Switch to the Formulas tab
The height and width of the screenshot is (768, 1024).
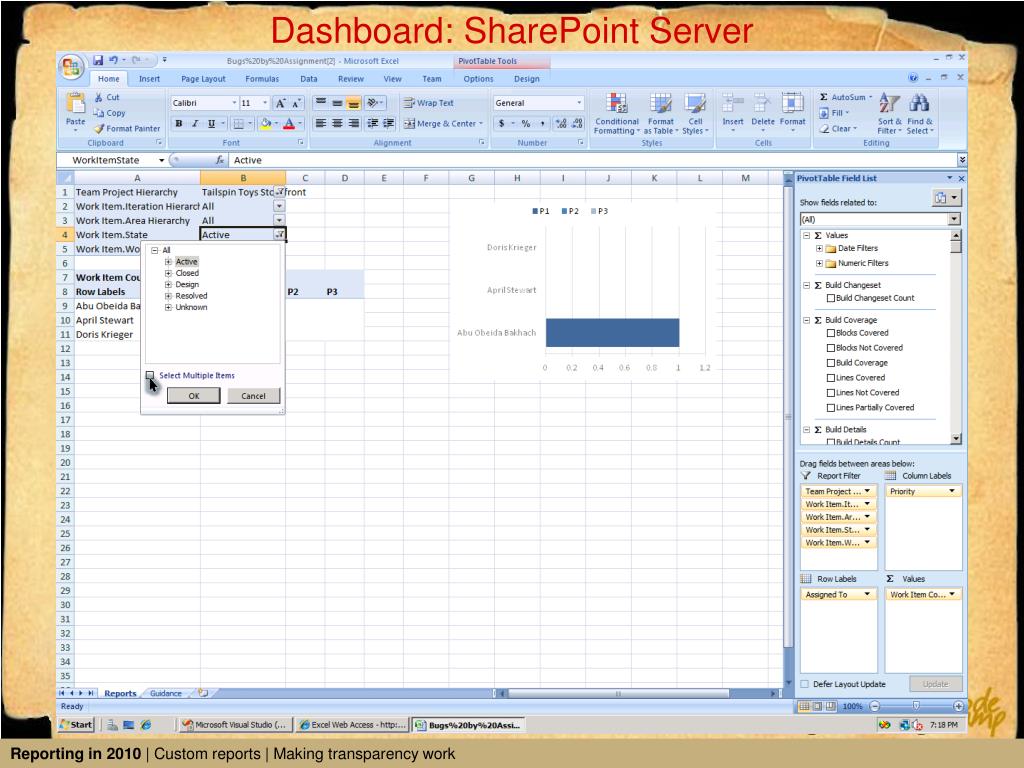point(262,79)
